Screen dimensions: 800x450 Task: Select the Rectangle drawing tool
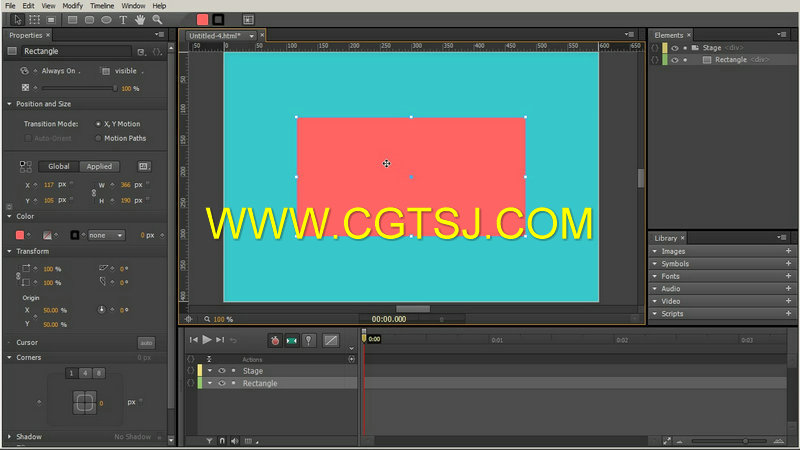(72, 20)
